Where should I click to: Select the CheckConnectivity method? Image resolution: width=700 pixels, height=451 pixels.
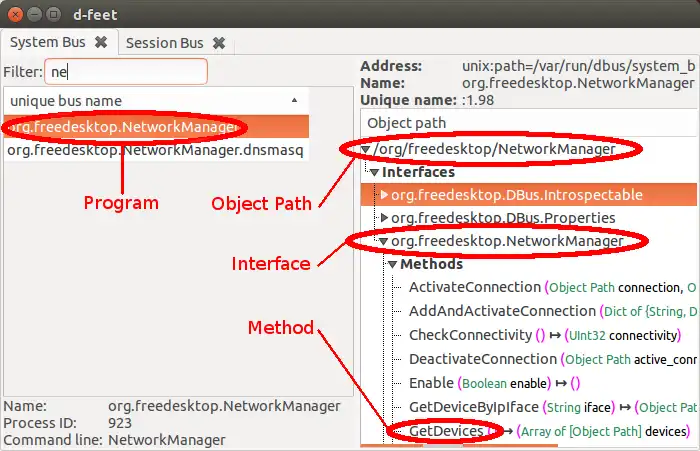[x=470, y=335]
